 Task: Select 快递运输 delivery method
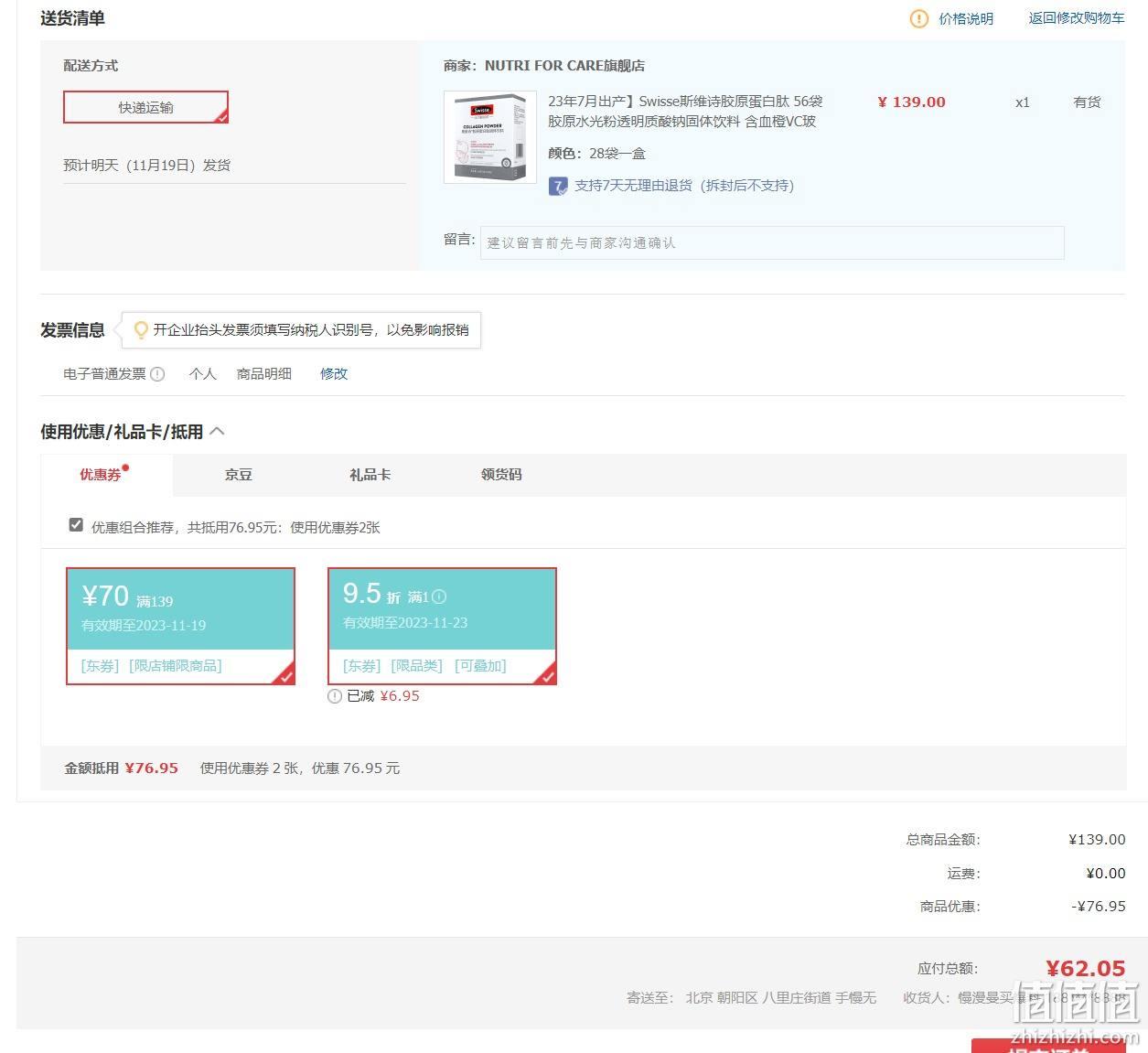click(x=145, y=107)
